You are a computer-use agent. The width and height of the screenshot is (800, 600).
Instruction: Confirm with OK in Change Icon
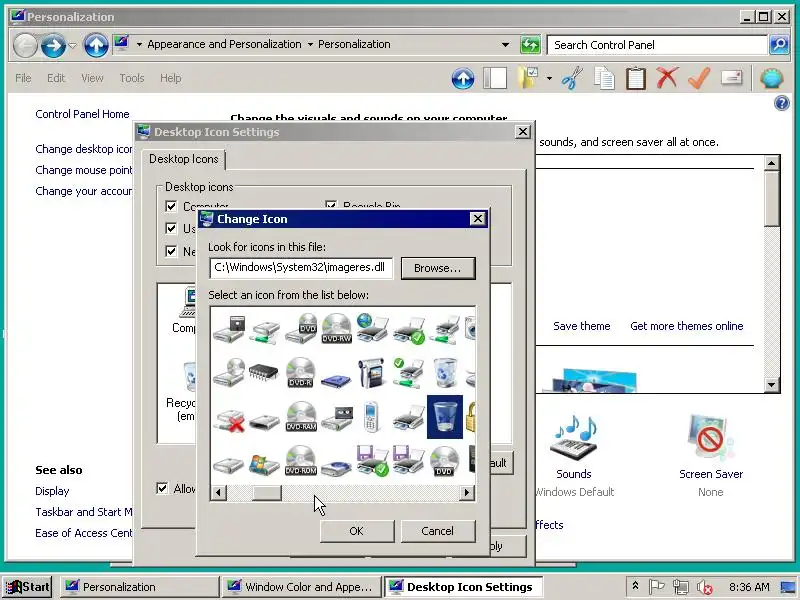tap(357, 531)
